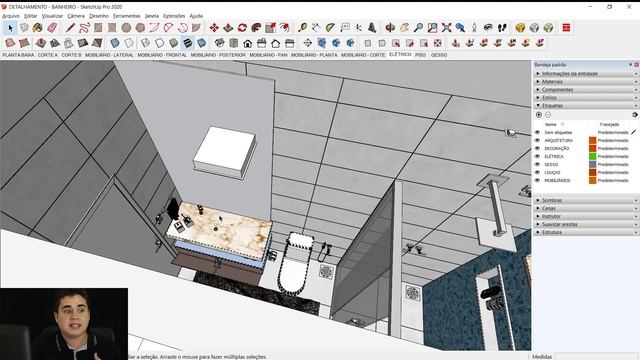The width and height of the screenshot is (640, 360).
Task: Expand the Estrutura panel
Action: tap(586, 232)
